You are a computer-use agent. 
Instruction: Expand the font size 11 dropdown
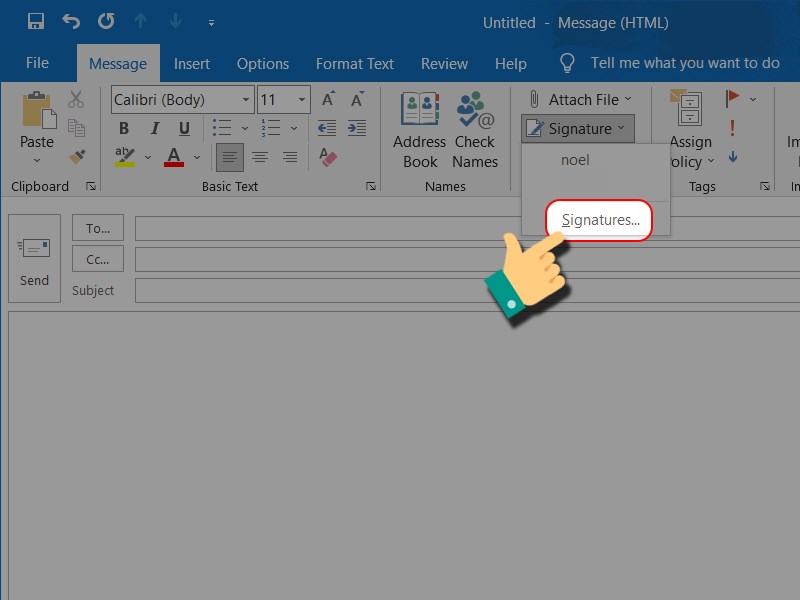301,99
